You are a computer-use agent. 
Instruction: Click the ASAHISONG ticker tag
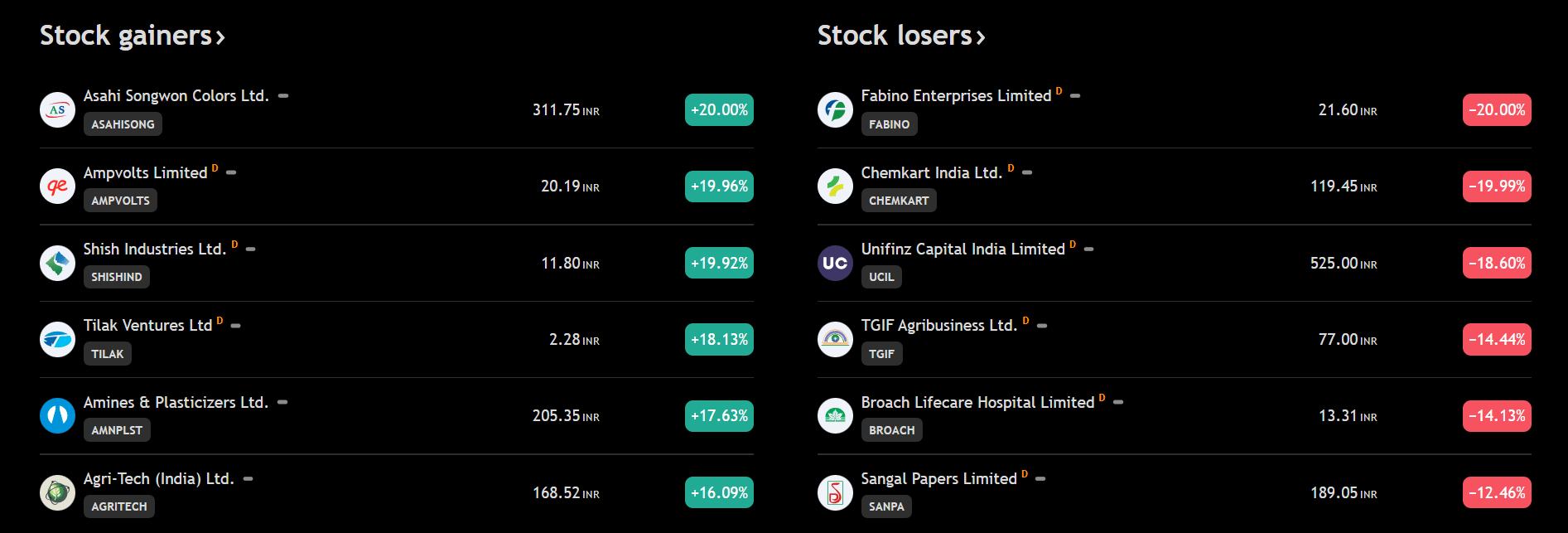[x=123, y=124]
